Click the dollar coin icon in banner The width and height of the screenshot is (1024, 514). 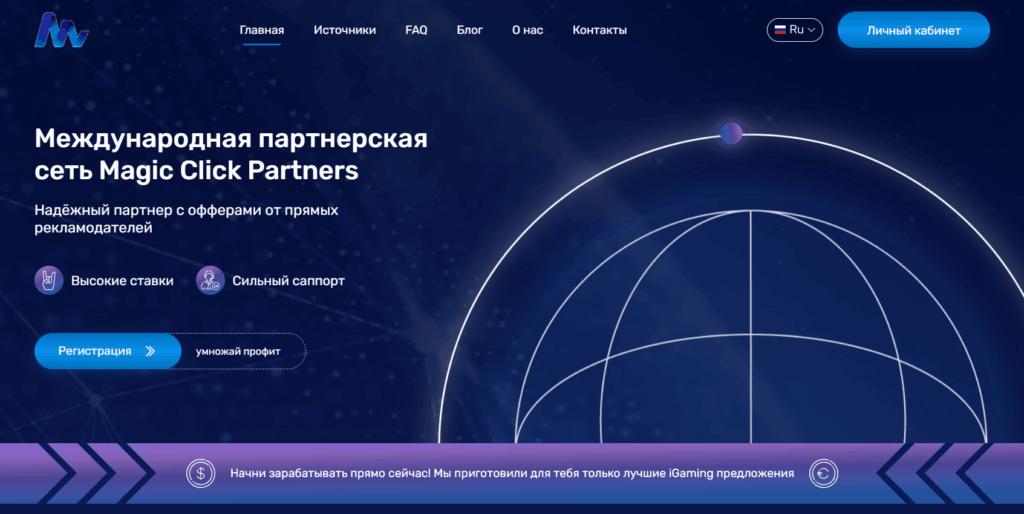[200, 474]
